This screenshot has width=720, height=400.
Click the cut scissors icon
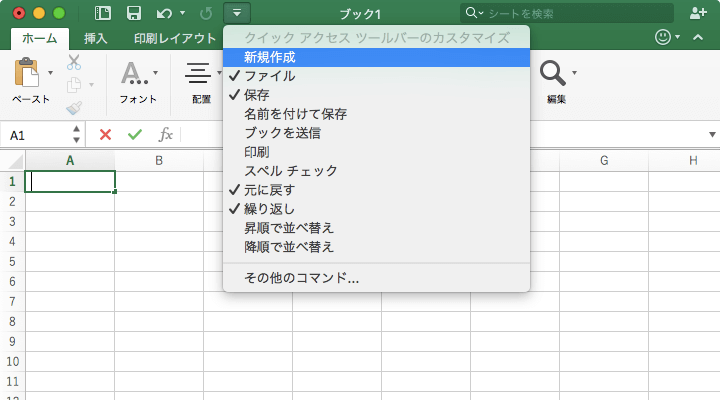click(x=74, y=62)
